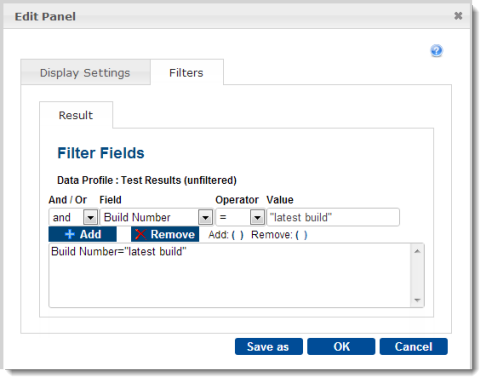Viewport: 485px width, 382px height.
Task: Click the Save as button
Action: [269, 347]
